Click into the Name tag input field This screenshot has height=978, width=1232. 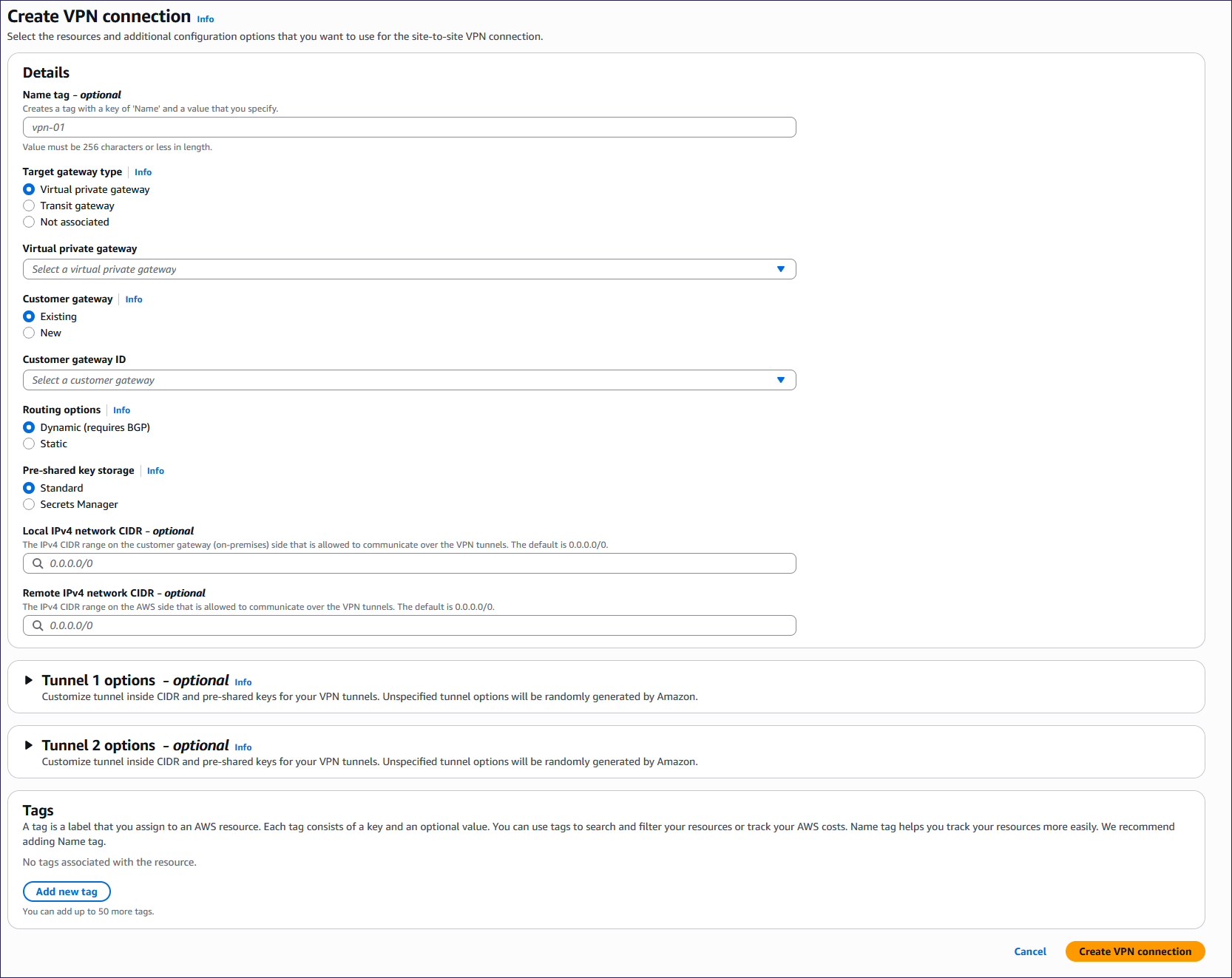[409, 127]
